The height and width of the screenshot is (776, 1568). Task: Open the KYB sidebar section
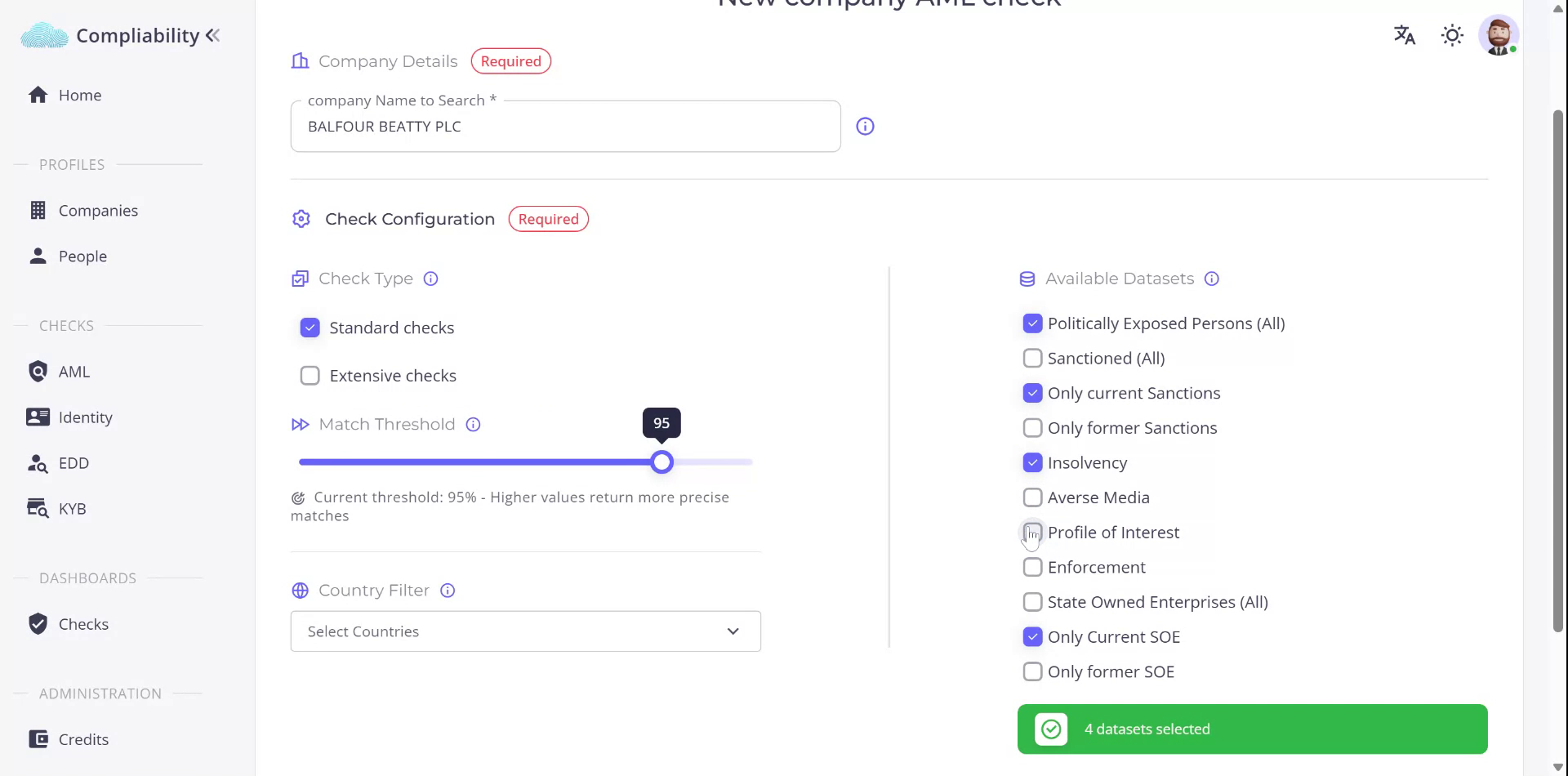72,509
